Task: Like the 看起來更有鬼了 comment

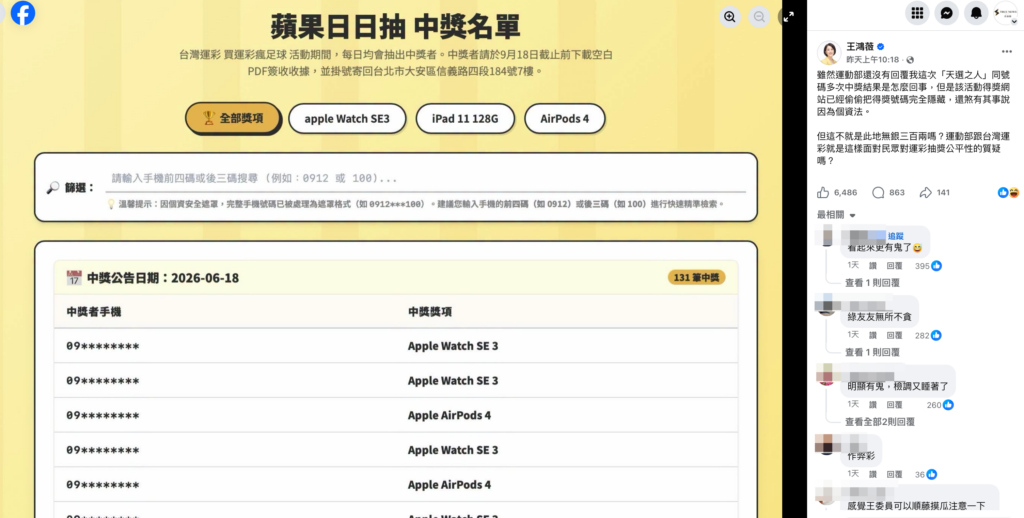Action: (x=873, y=266)
